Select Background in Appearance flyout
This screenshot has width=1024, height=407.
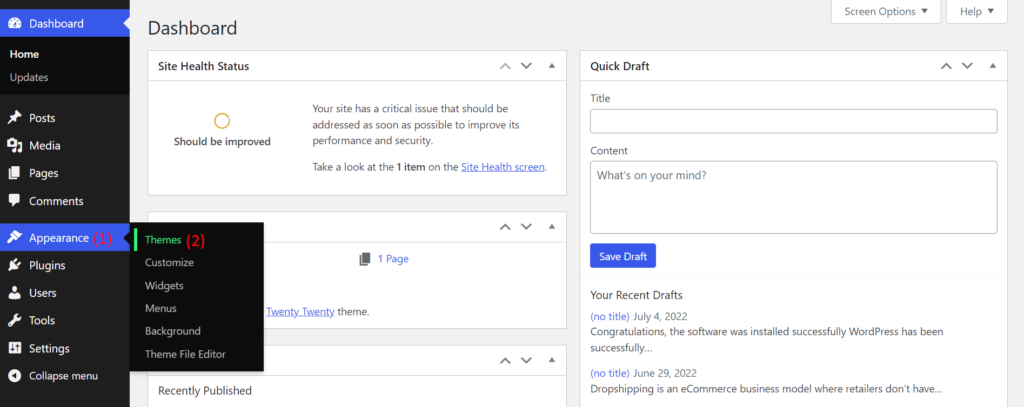(172, 331)
